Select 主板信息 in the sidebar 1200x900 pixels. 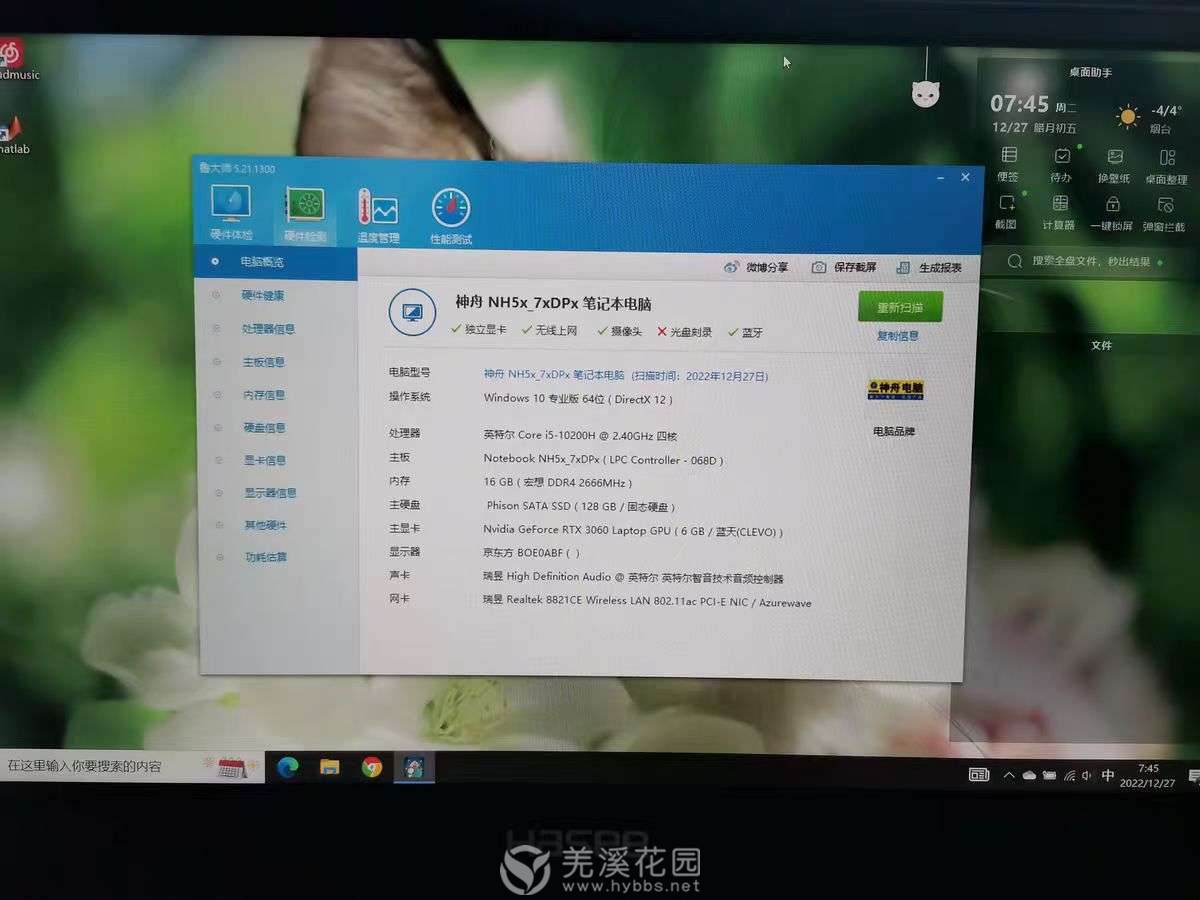(x=263, y=361)
